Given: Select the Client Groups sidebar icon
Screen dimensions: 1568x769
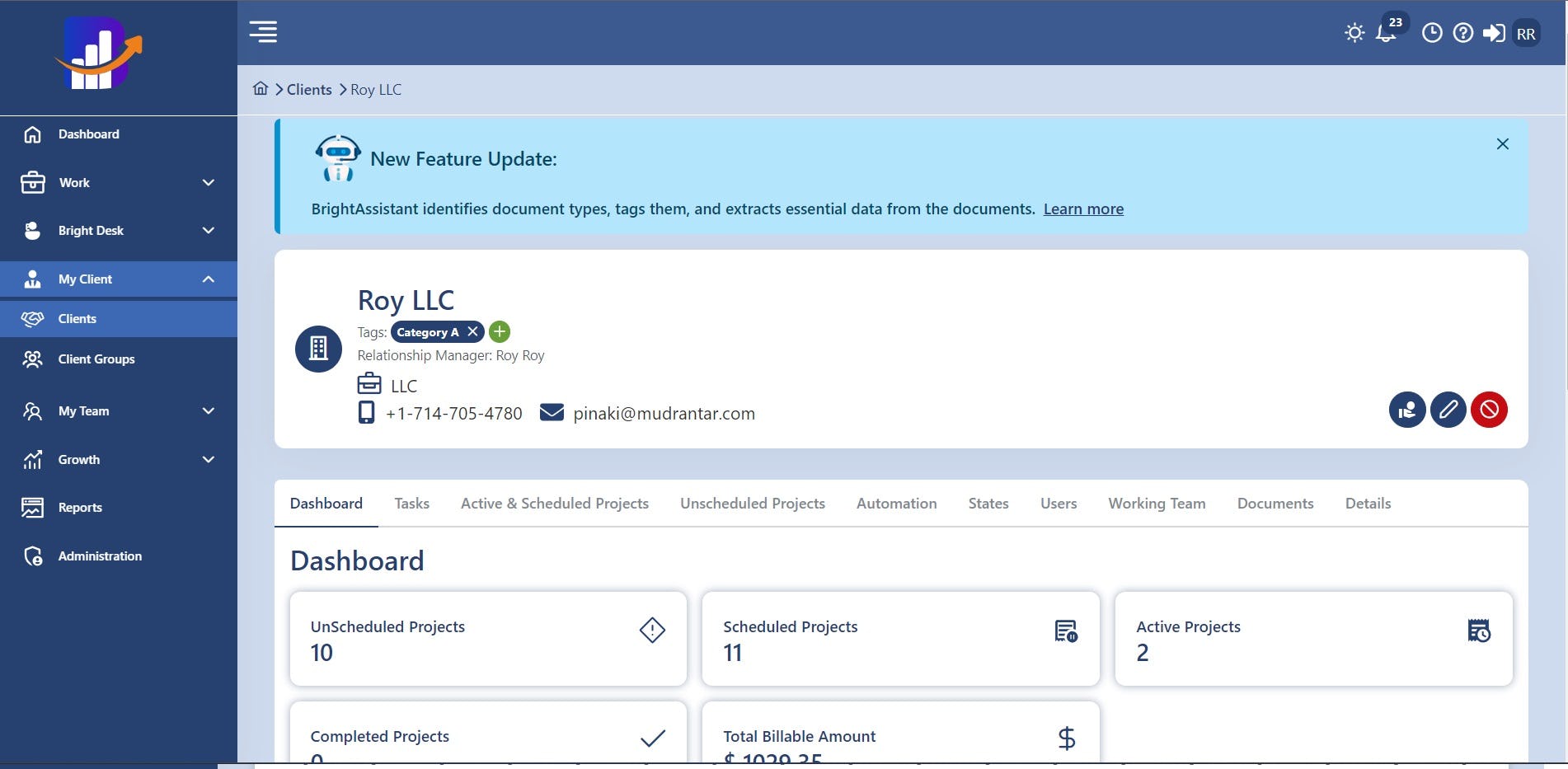Looking at the screenshot, I should pyautogui.click(x=32, y=359).
